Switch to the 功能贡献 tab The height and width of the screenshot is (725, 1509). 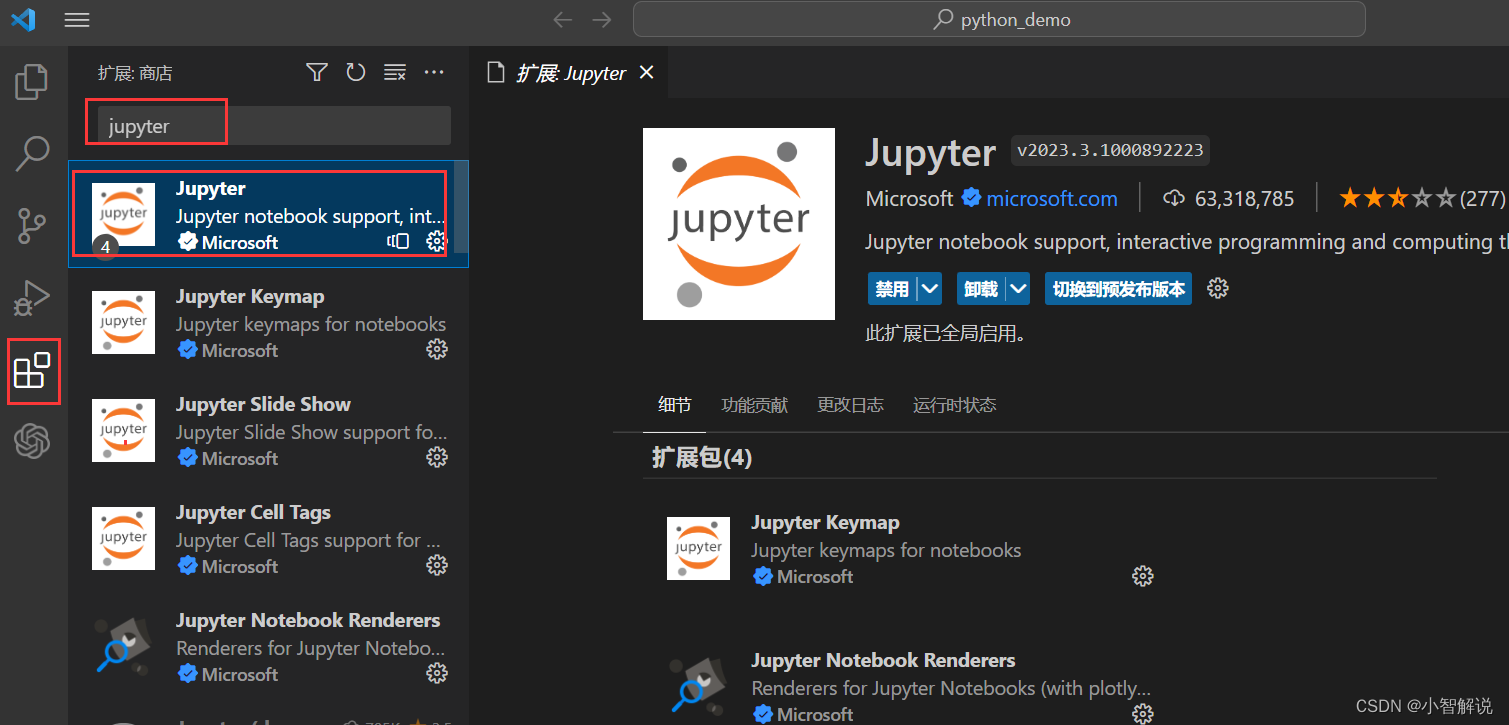[x=755, y=405]
